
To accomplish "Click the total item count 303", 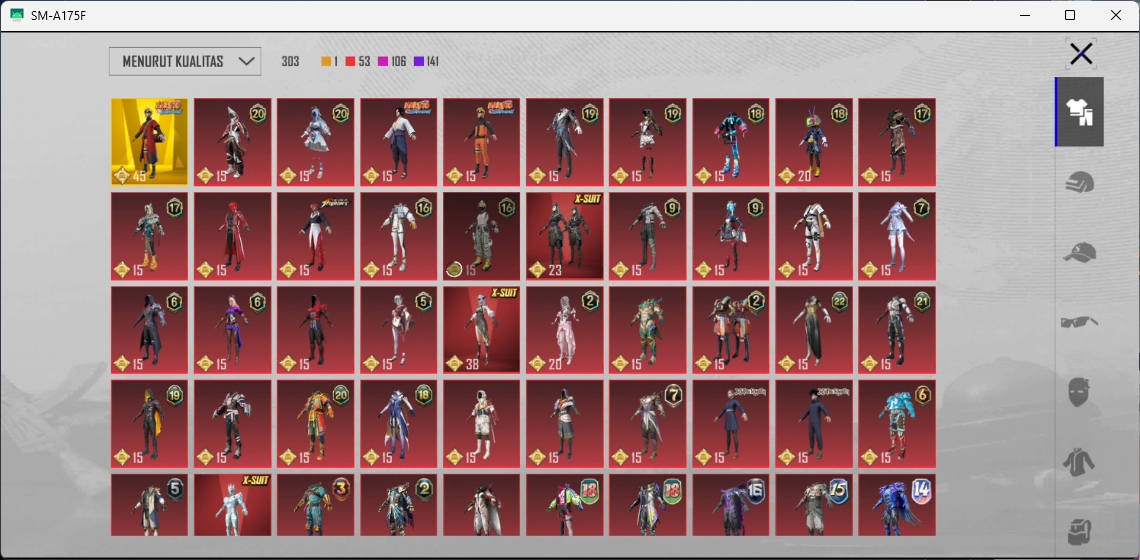I will coord(290,62).
